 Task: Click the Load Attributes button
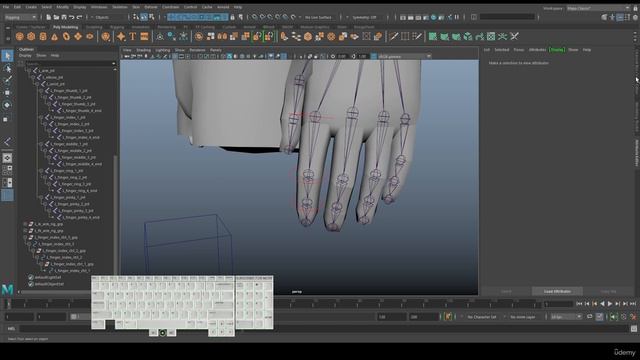(557, 291)
